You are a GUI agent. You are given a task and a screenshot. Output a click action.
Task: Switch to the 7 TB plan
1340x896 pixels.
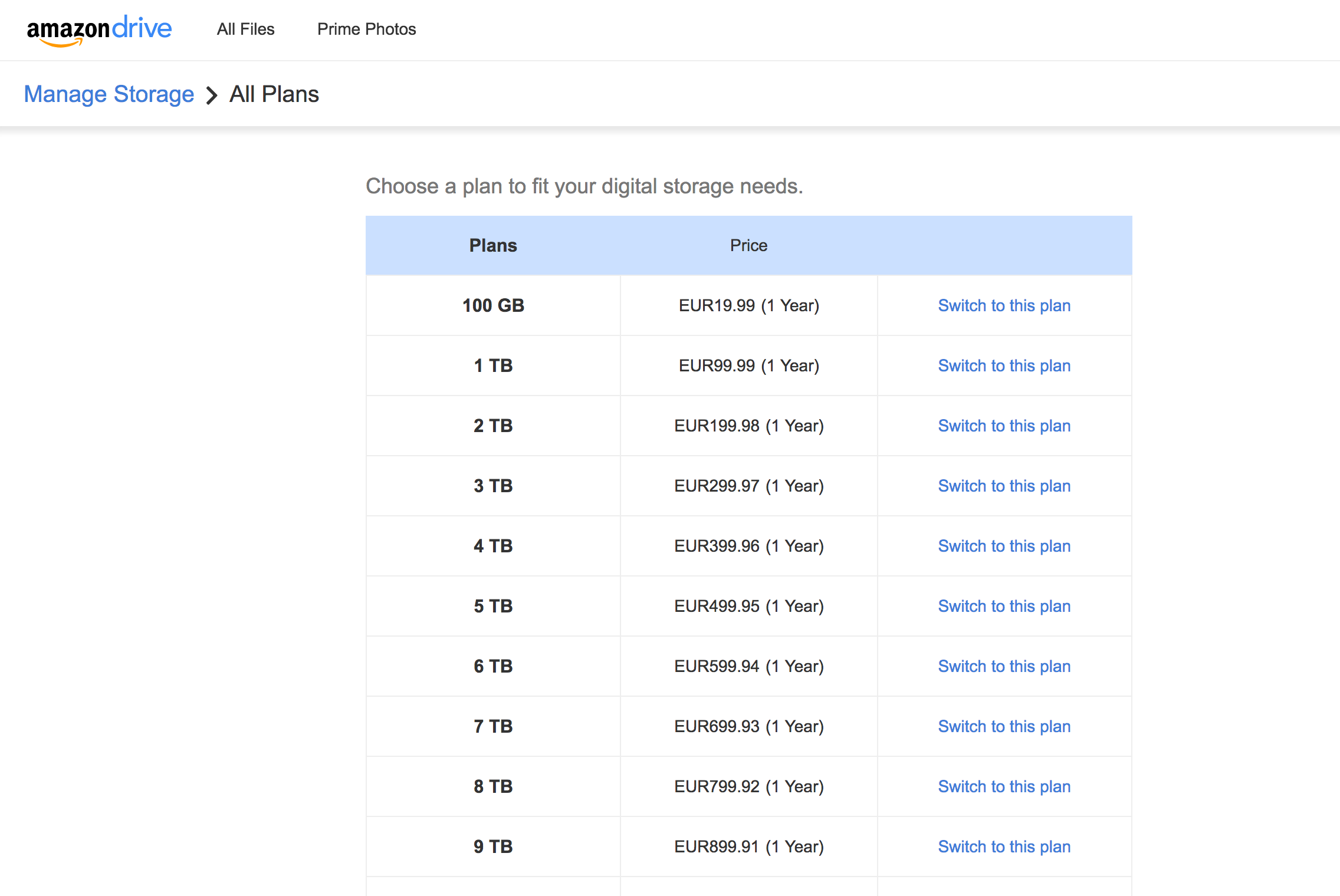tap(1004, 726)
